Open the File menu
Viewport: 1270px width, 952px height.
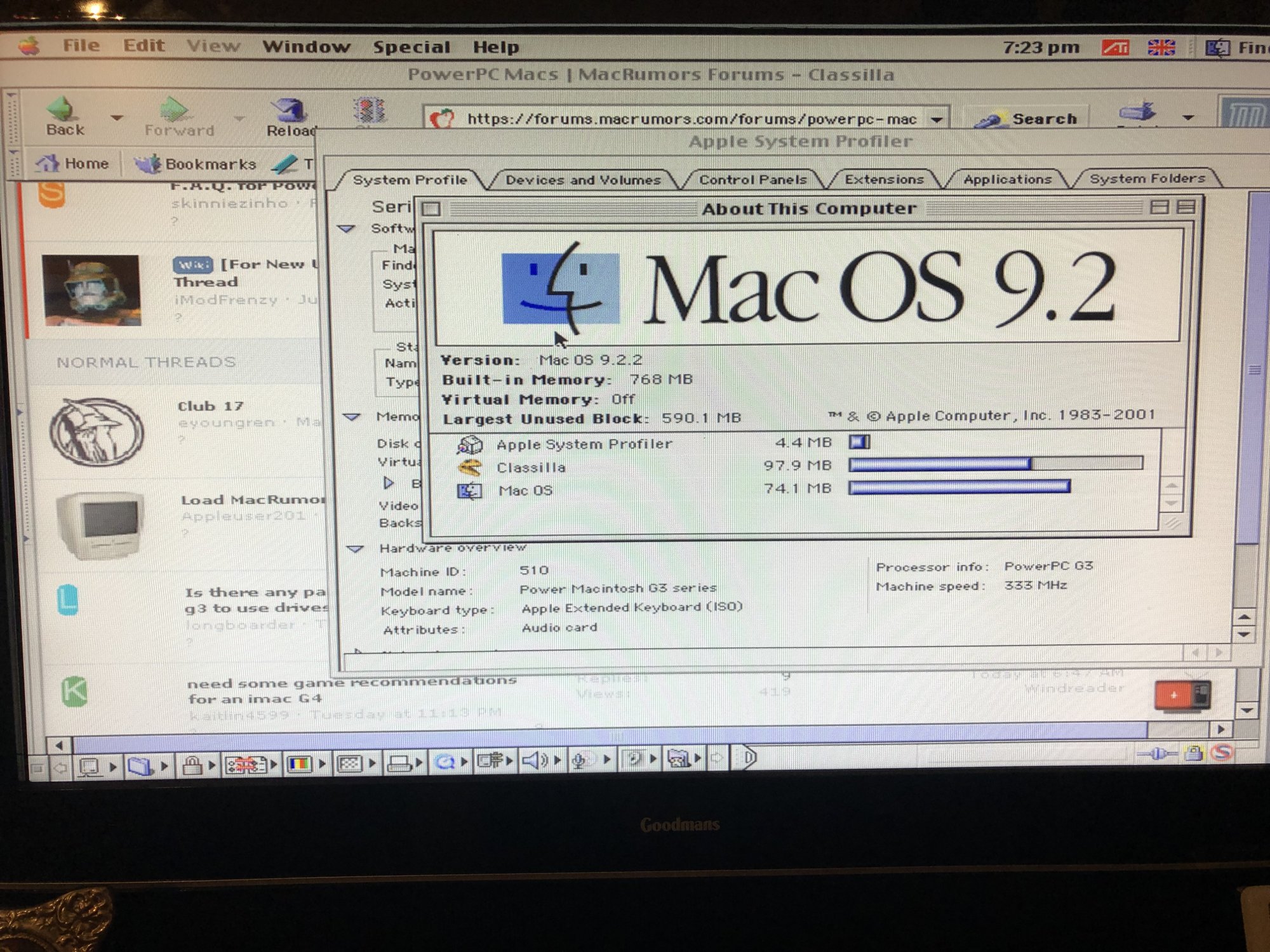(x=81, y=45)
